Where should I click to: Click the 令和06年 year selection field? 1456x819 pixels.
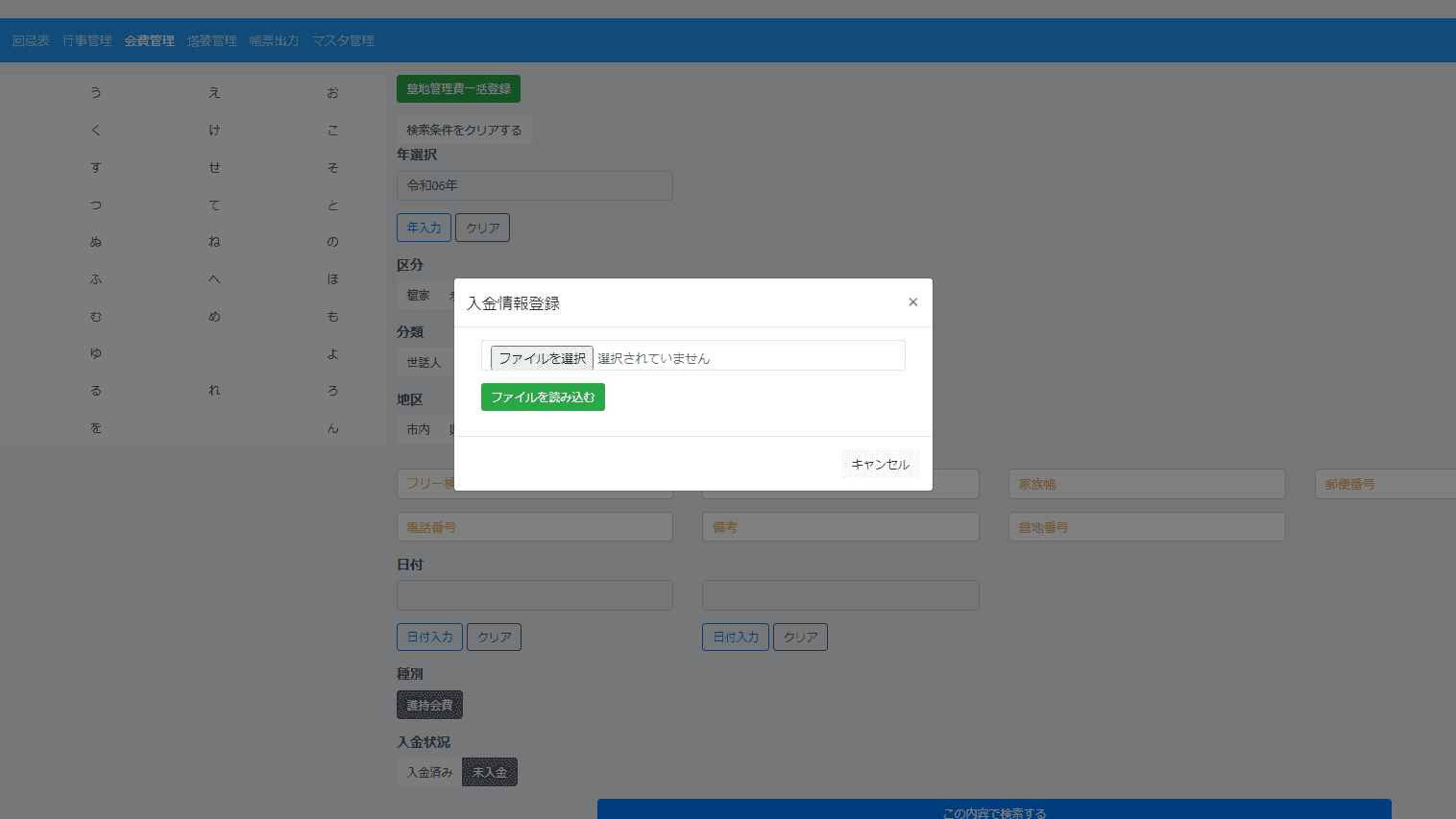[x=534, y=185]
